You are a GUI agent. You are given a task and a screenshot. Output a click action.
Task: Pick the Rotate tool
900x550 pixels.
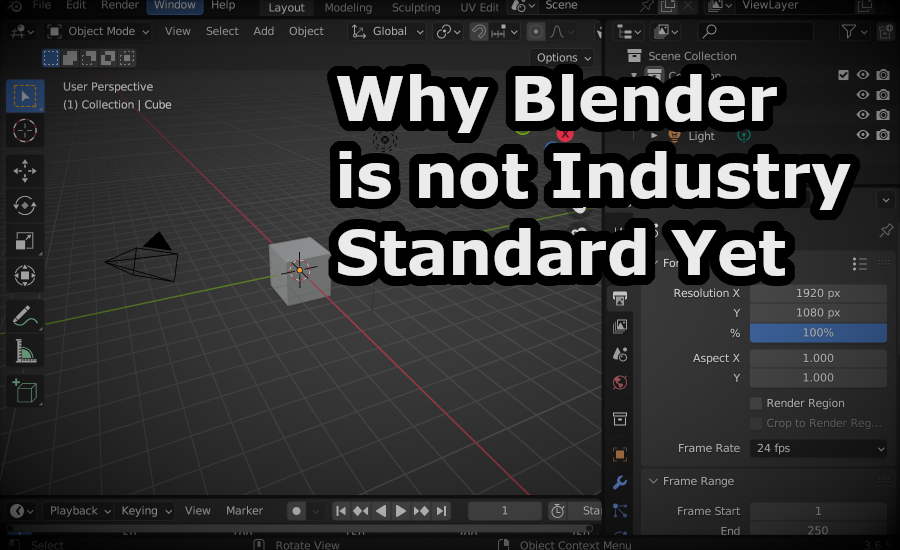[25, 206]
